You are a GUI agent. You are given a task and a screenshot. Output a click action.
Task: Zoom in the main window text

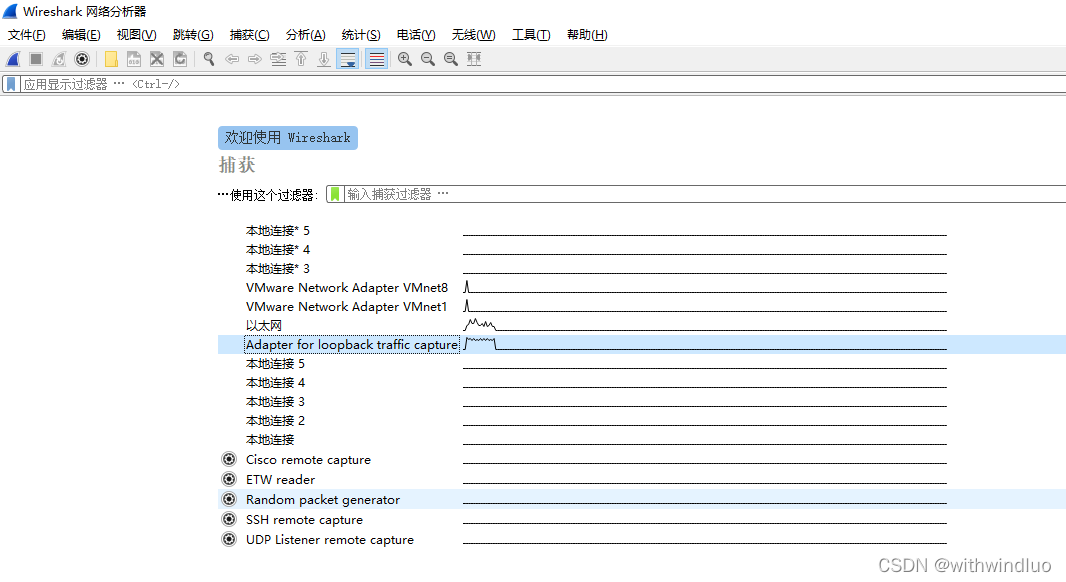[405, 59]
